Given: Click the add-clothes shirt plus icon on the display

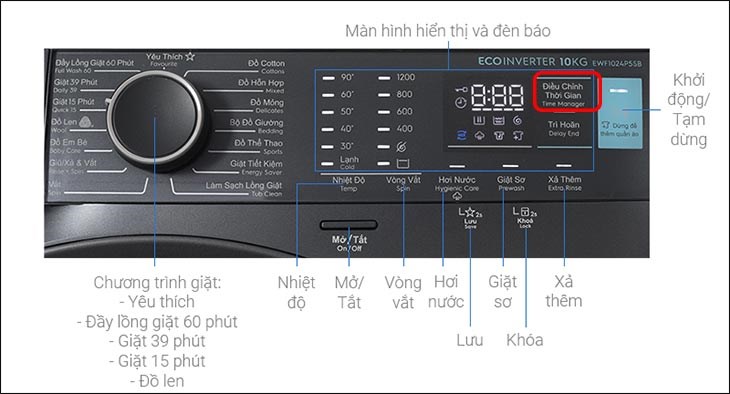Looking at the screenshot, I should pyautogui.click(x=518, y=136).
